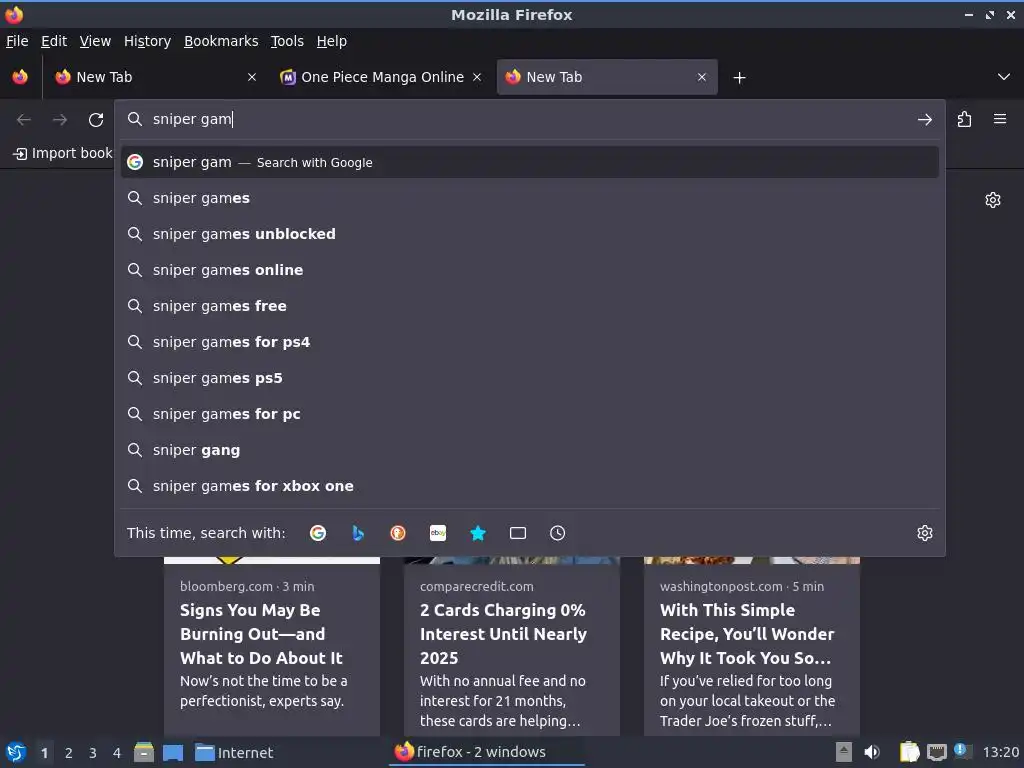Open the Internet taskbar folder entry

pos(234,753)
